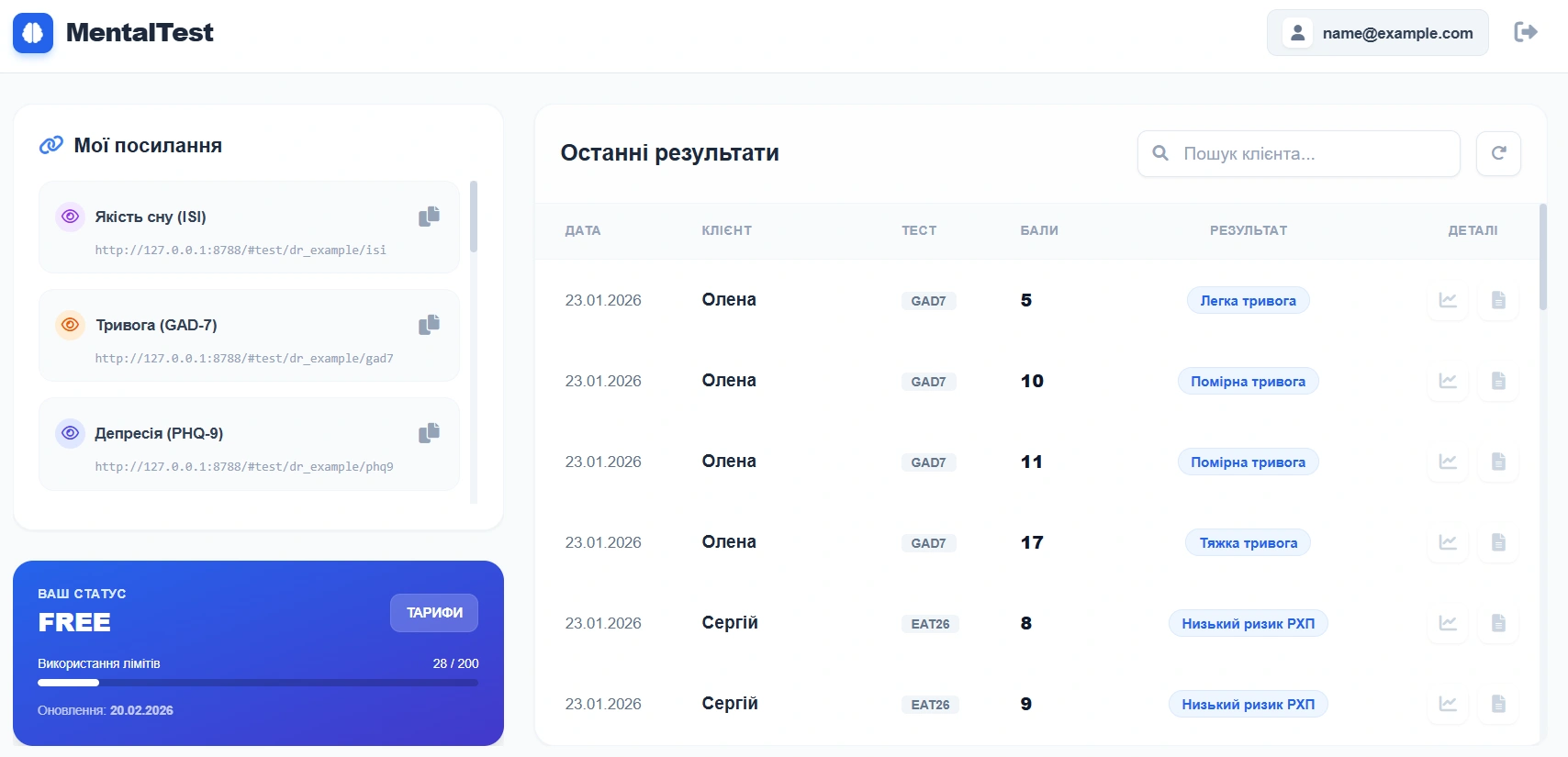Click the Якість сну (ISI) title

coord(151,217)
